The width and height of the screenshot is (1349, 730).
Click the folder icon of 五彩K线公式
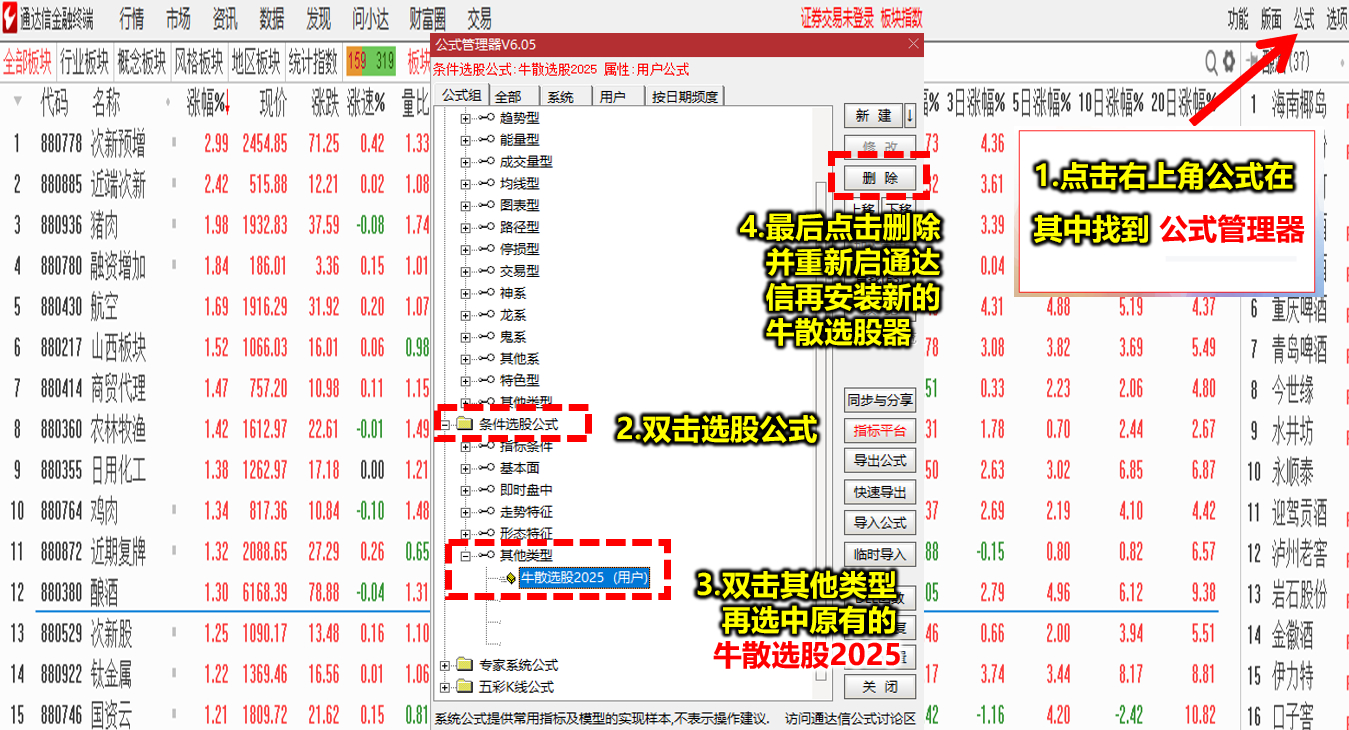tap(464, 687)
